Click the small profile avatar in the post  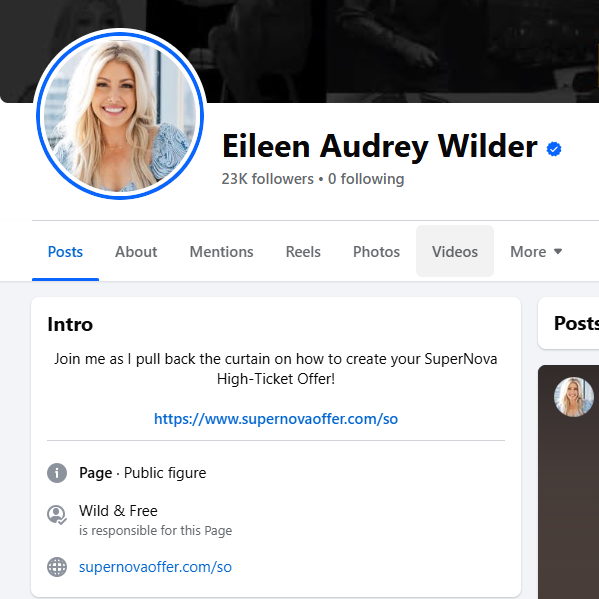[573, 397]
